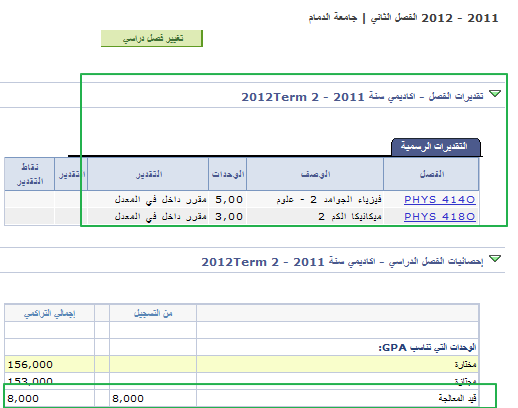Image resolution: width=518 pixels, height=408 pixels.
Task: Click the course column header
Action: (431, 174)
